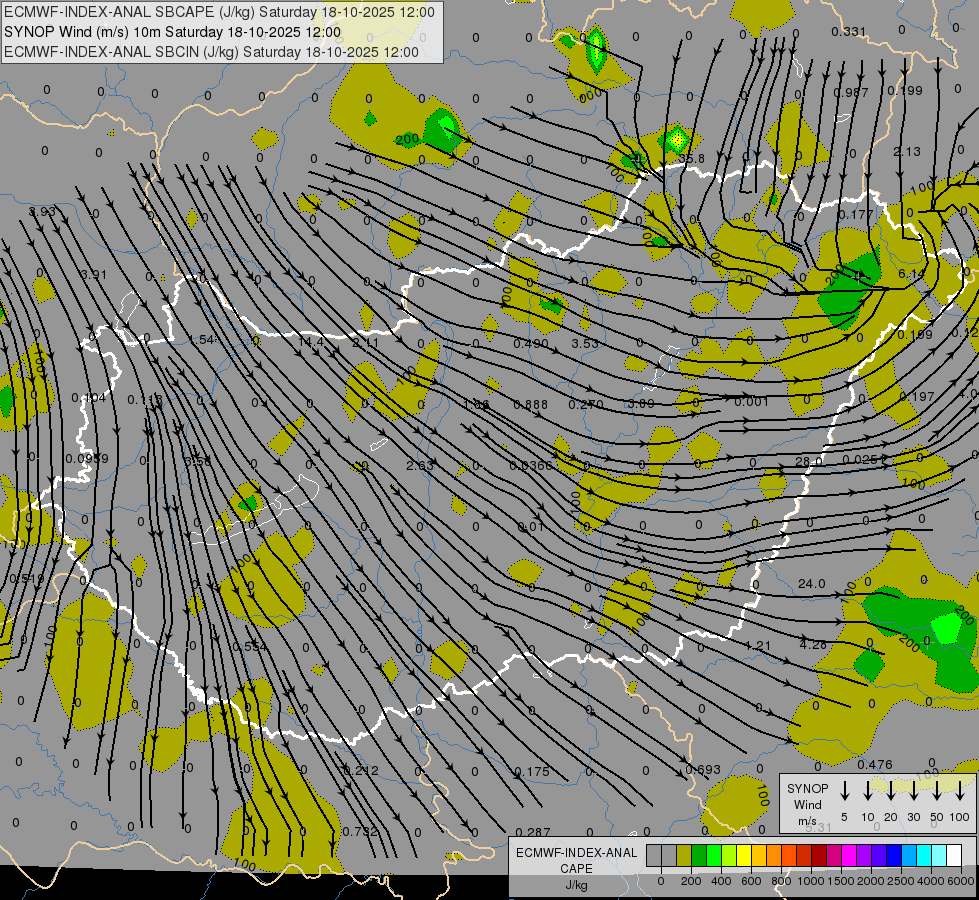Click the 3.09 value on the map

pyautogui.click(x=641, y=403)
